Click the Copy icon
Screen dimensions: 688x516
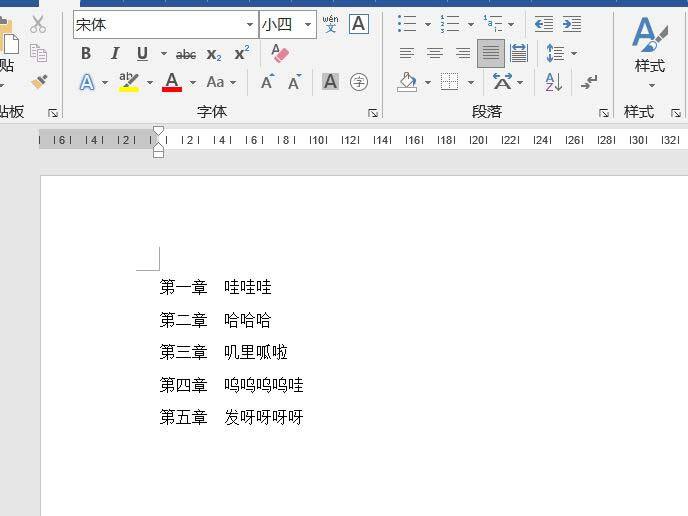click(38, 53)
